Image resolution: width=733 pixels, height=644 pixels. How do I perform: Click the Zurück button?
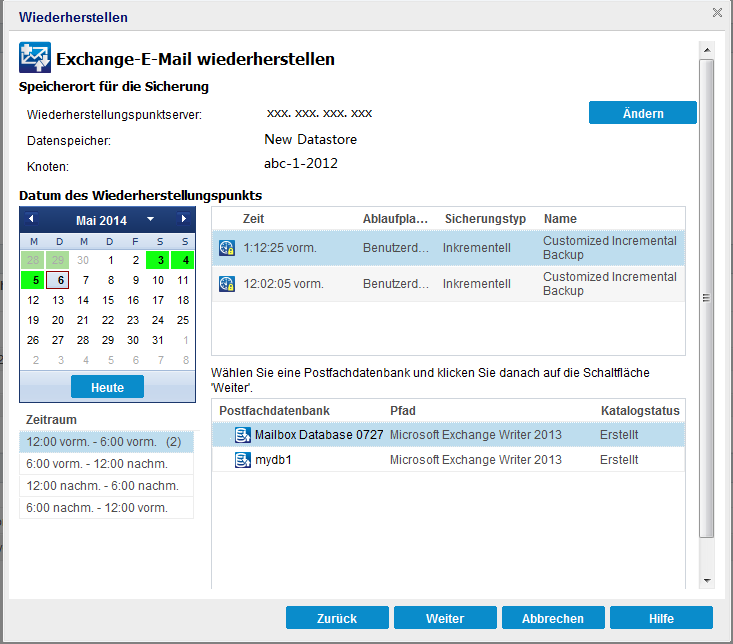[x=337, y=618]
